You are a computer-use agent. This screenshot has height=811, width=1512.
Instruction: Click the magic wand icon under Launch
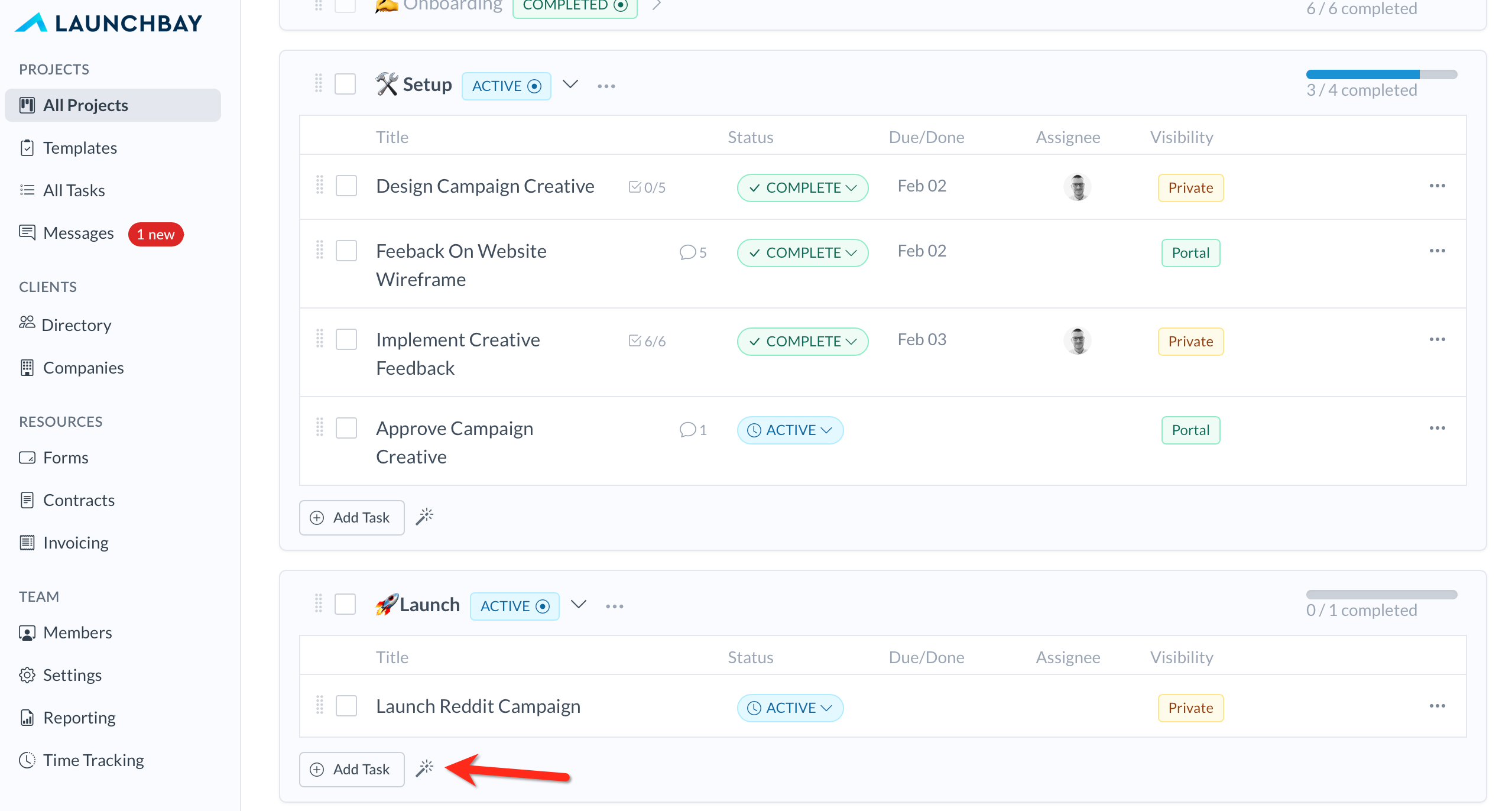click(424, 768)
